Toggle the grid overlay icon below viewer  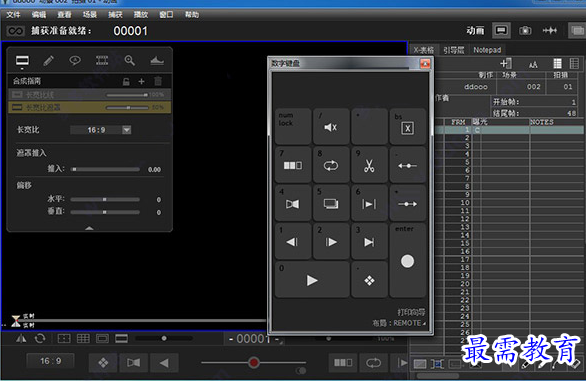[83, 339]
